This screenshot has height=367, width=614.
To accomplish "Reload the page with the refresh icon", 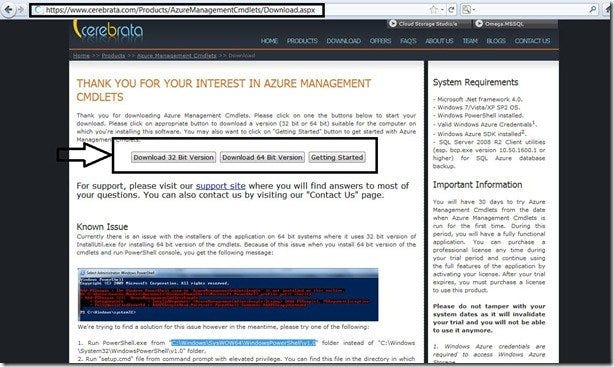I will click(451, 10).
